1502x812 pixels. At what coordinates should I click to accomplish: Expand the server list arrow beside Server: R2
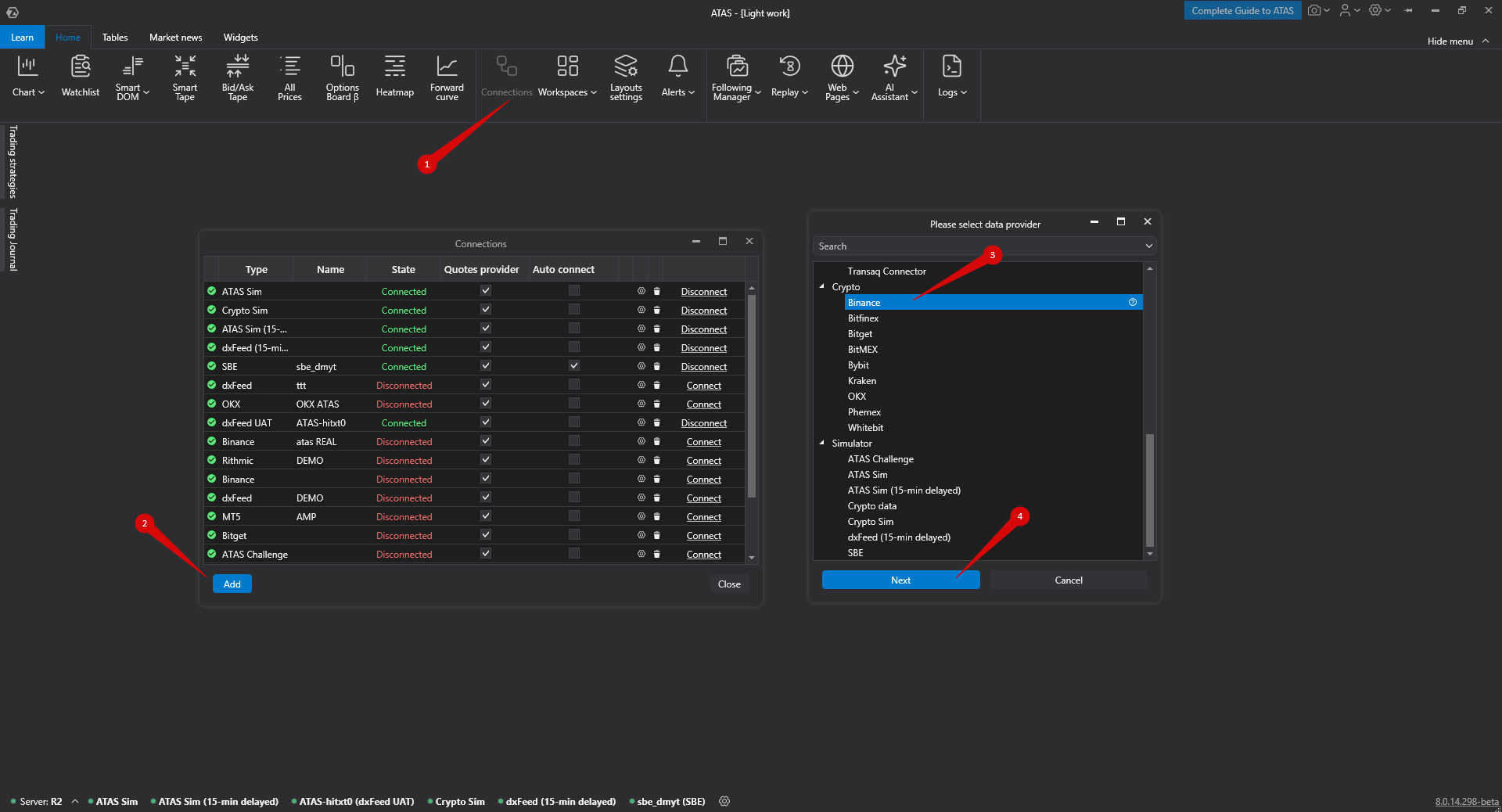75,801
